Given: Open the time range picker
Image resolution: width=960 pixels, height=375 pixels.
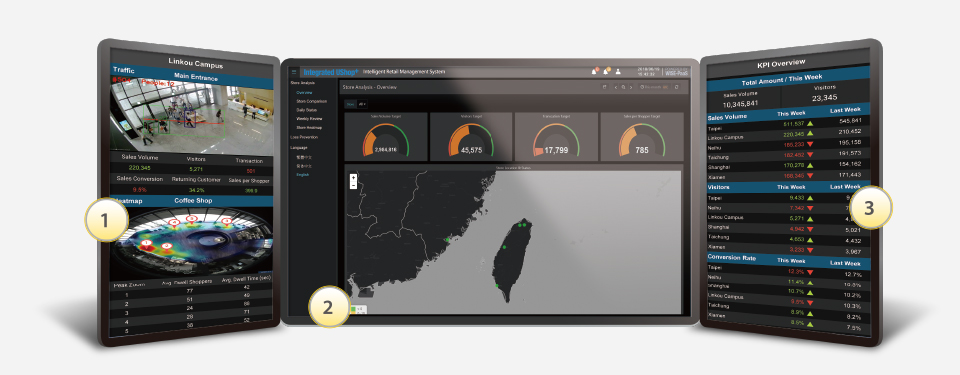Looking at the screenshot, I should coord(654,87).
